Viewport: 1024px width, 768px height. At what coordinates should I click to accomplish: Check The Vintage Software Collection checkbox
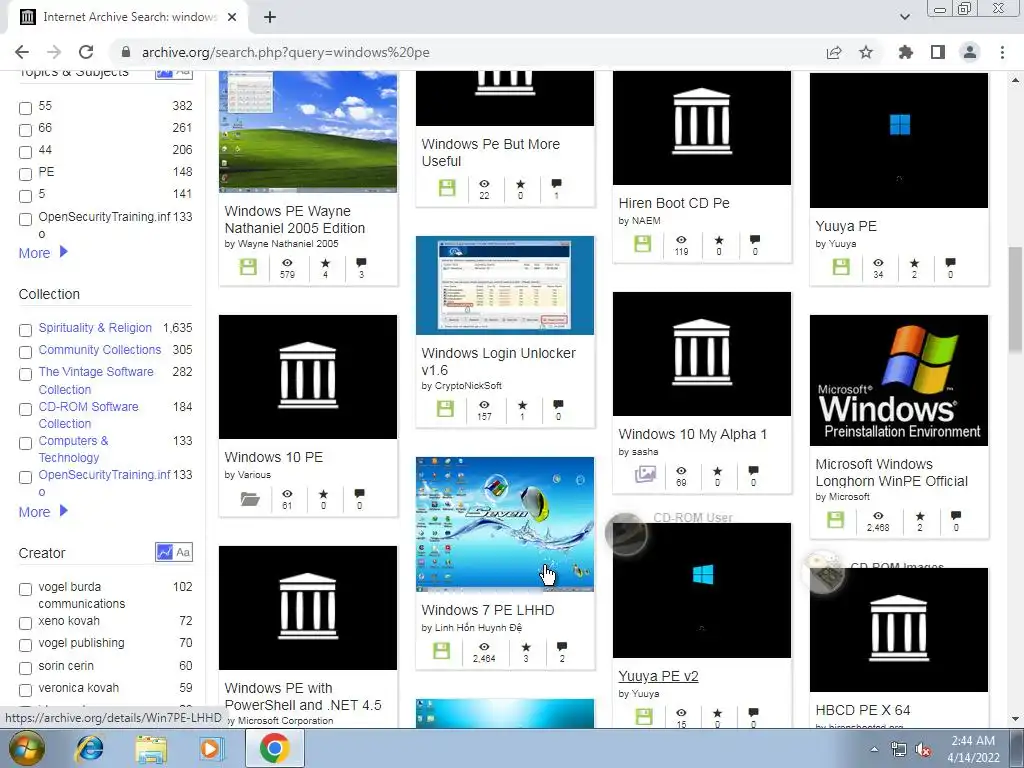coord(25,374)
